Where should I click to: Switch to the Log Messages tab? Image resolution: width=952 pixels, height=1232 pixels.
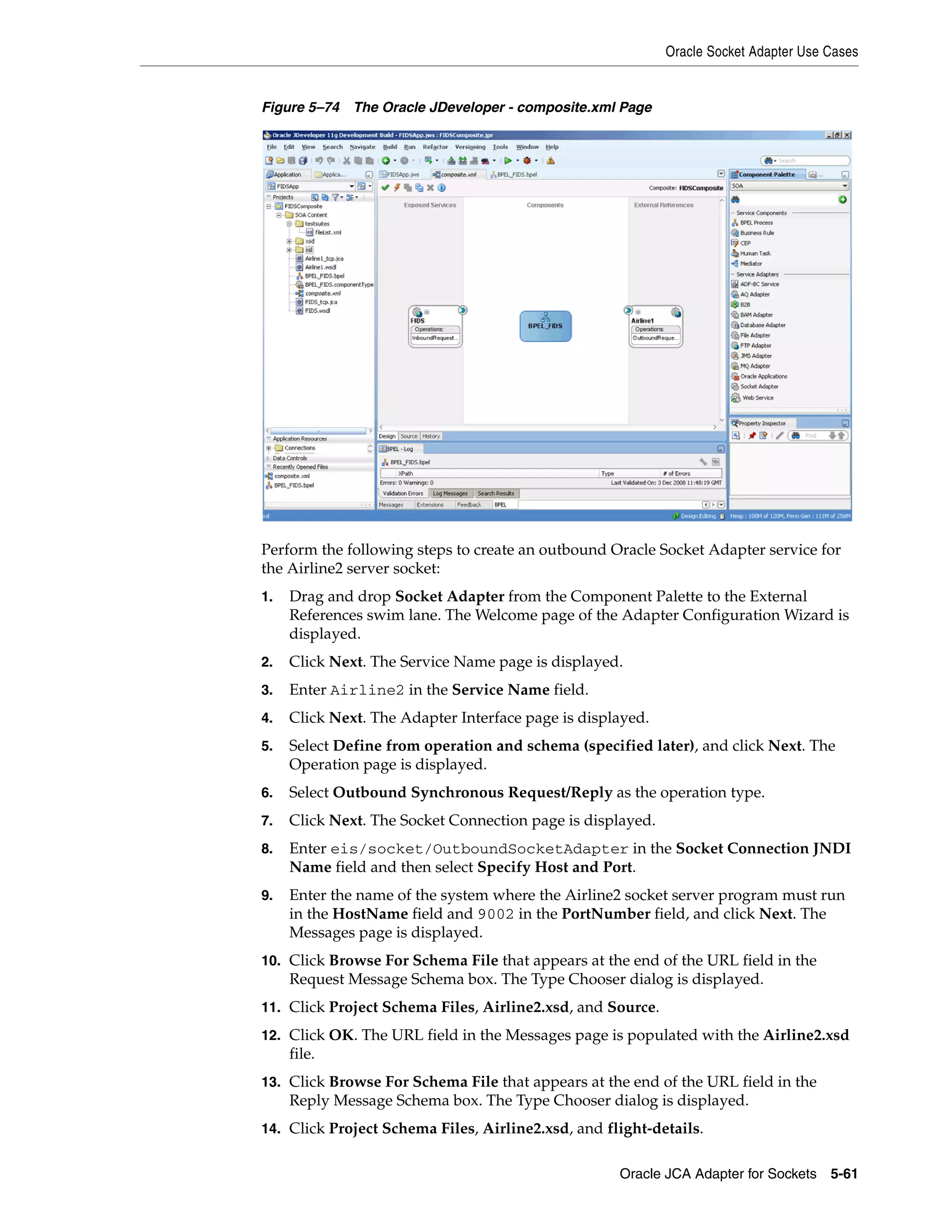click(x=450, y=494)
